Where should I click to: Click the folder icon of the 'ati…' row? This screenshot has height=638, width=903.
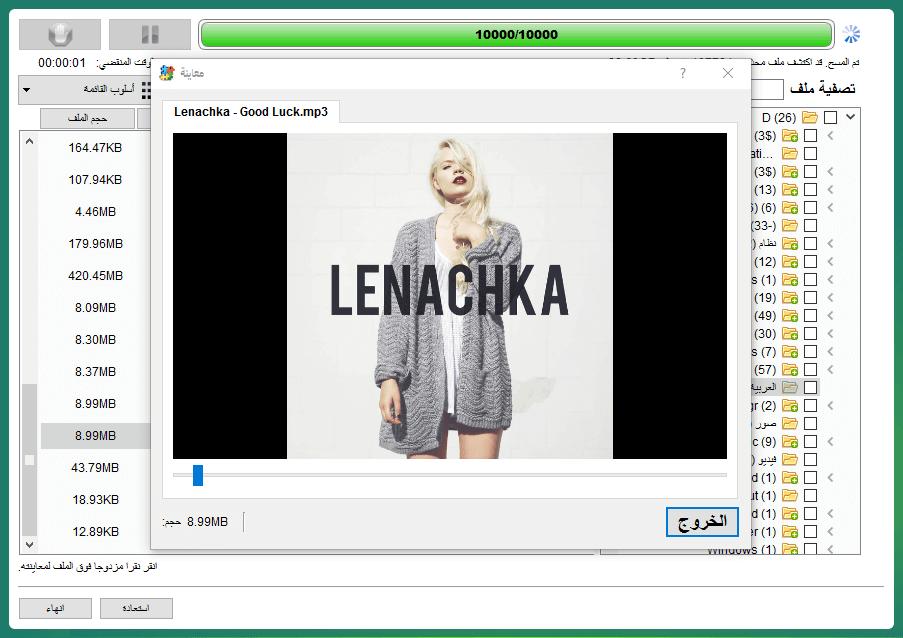(x=790, y=154)
